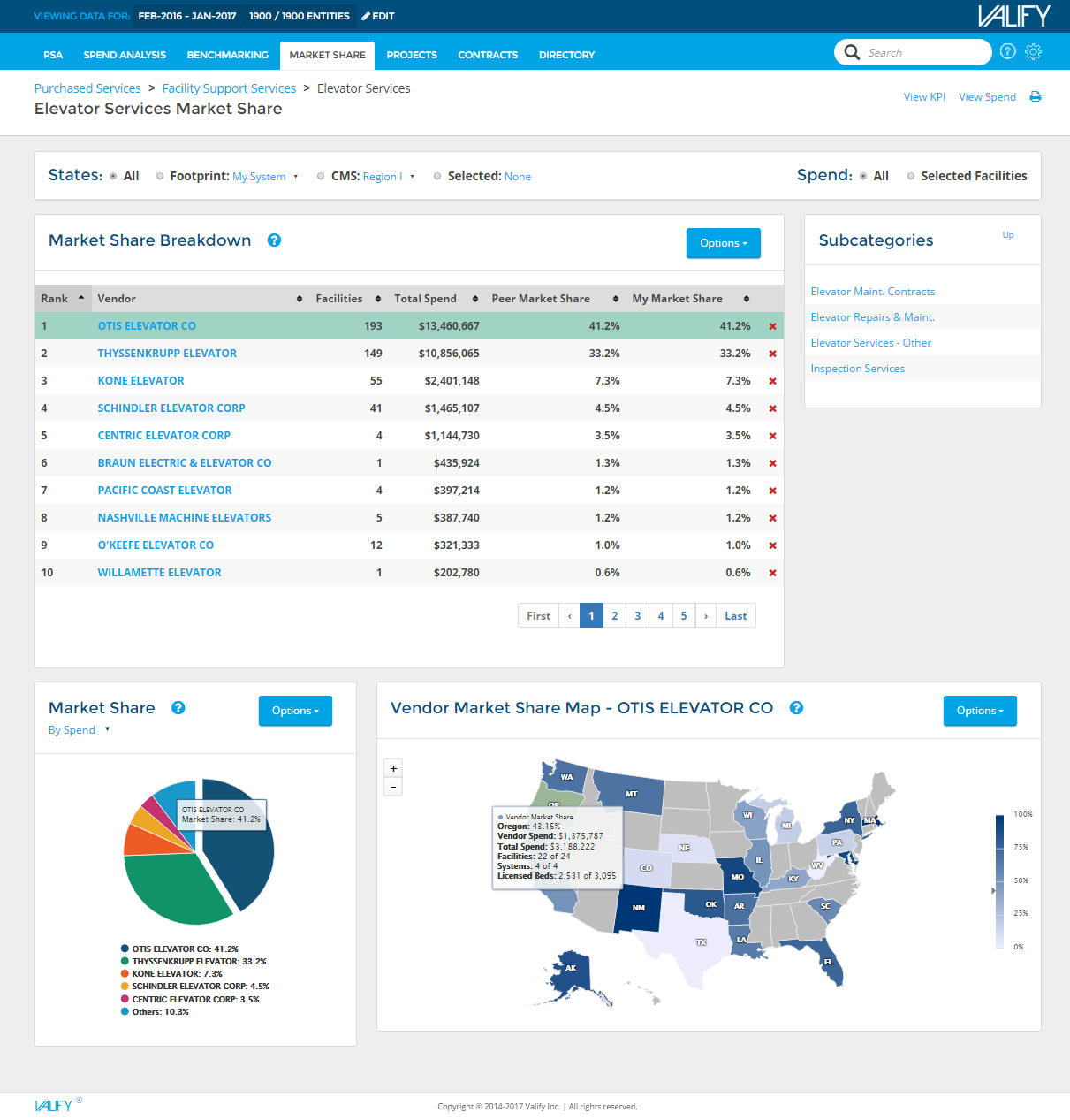Click the Valify logo in the header

[x=1014, y=16]
